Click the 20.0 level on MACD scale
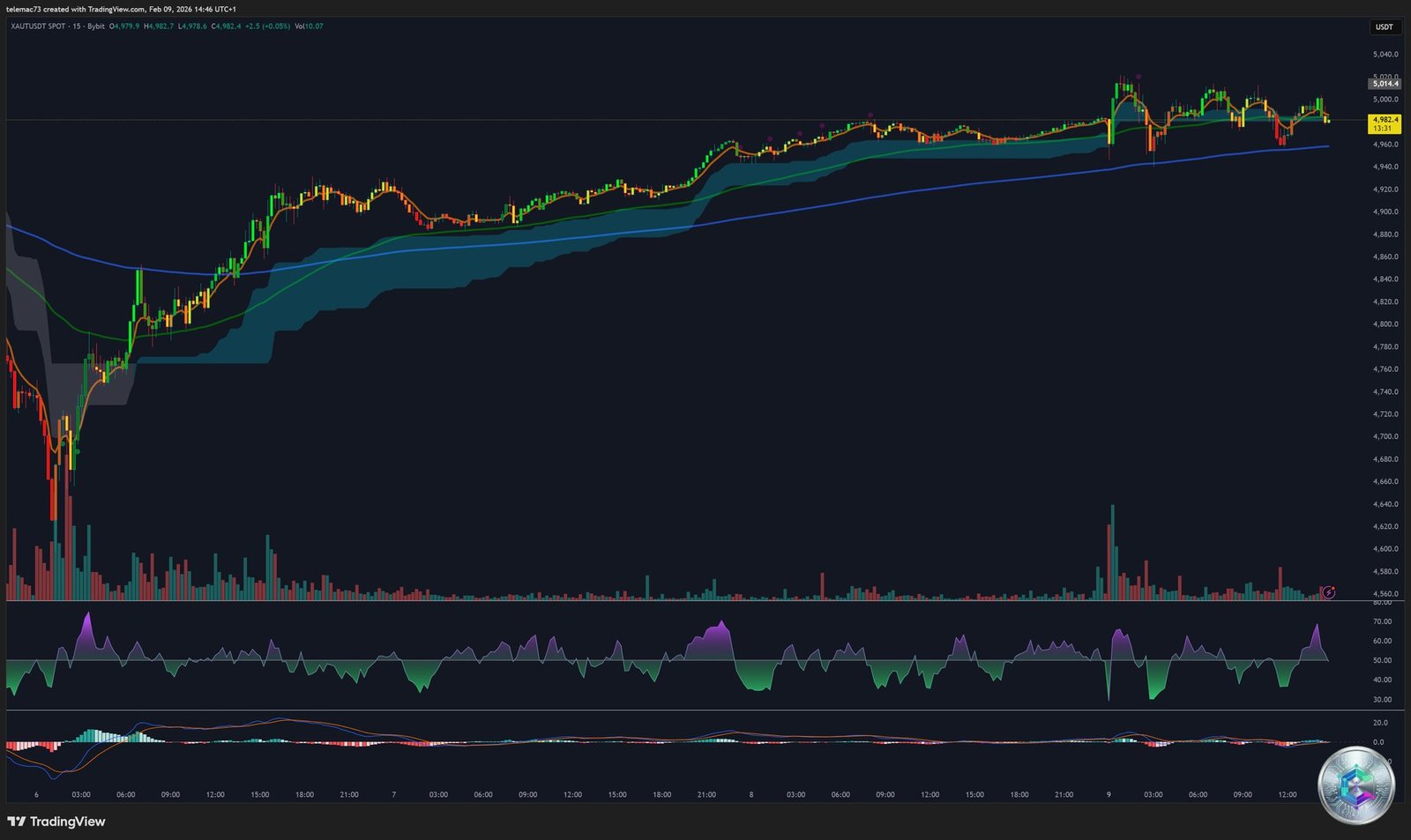This screenshot has width=1411, height=840. coord(1379,723)
